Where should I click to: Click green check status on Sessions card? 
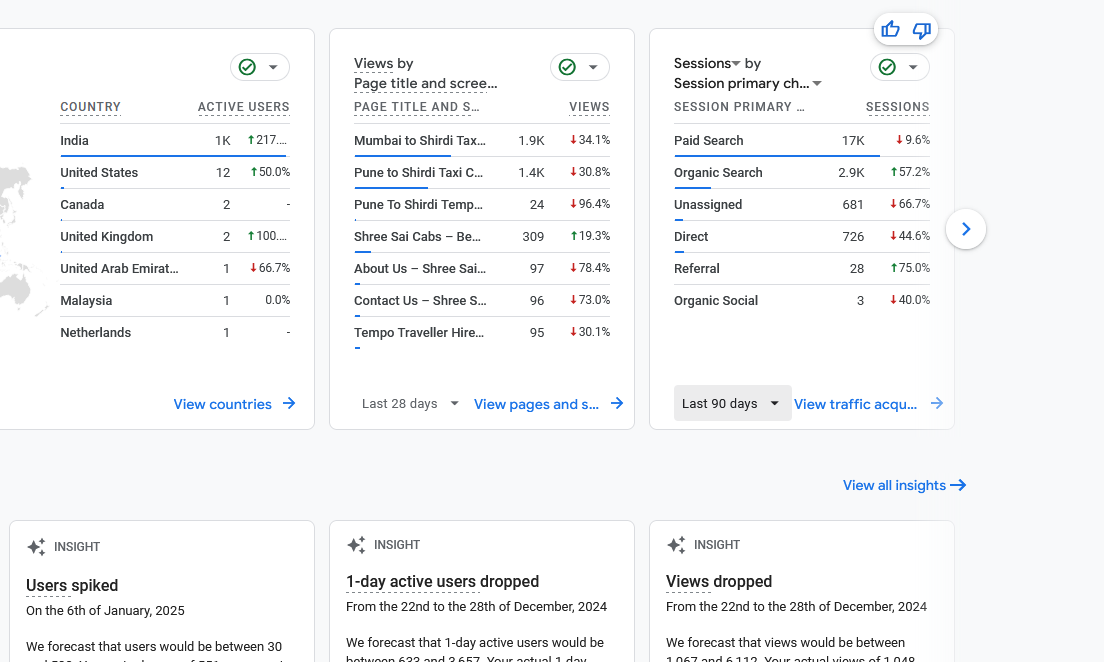click(x=887, y=67)
